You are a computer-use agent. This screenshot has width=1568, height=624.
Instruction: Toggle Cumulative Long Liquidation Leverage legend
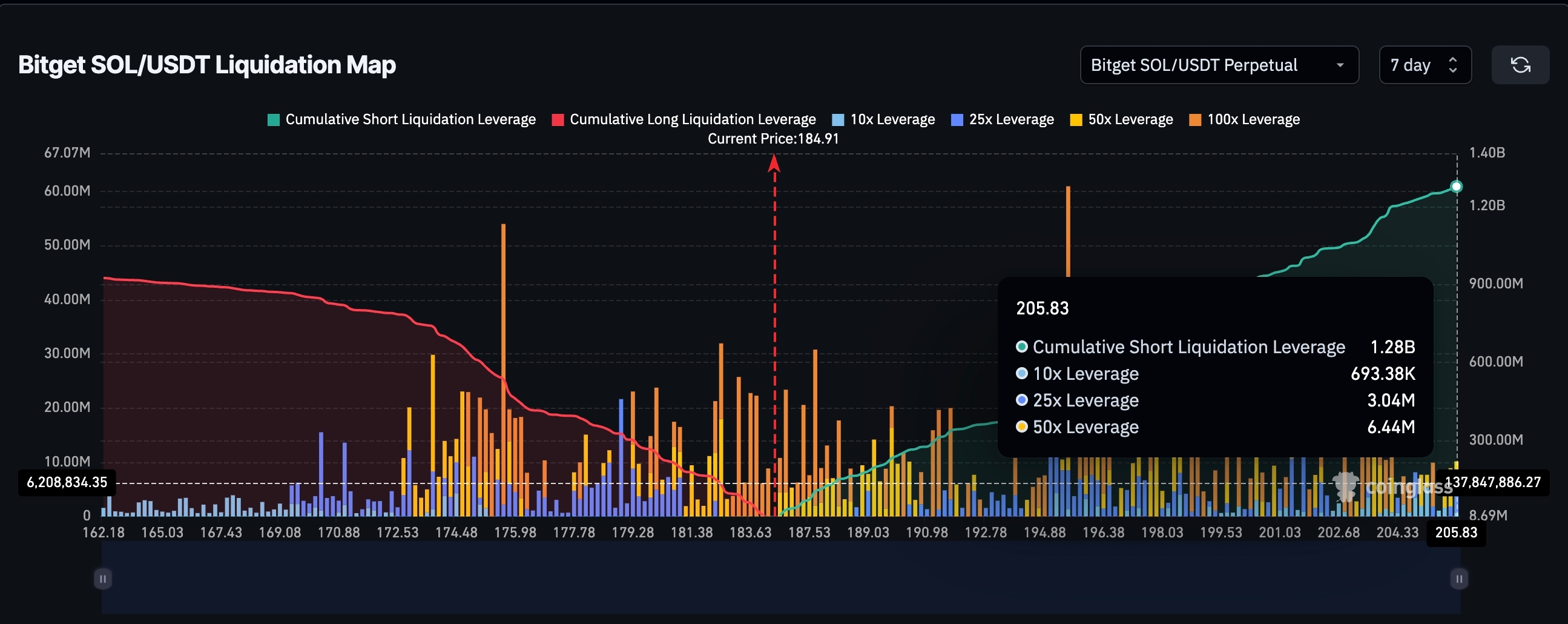692,119
